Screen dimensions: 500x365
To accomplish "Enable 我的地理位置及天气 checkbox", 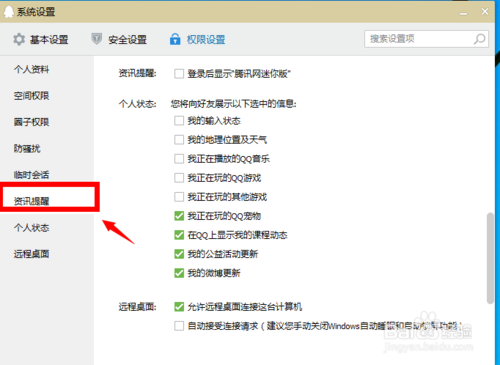I will (x=179, y=139).
